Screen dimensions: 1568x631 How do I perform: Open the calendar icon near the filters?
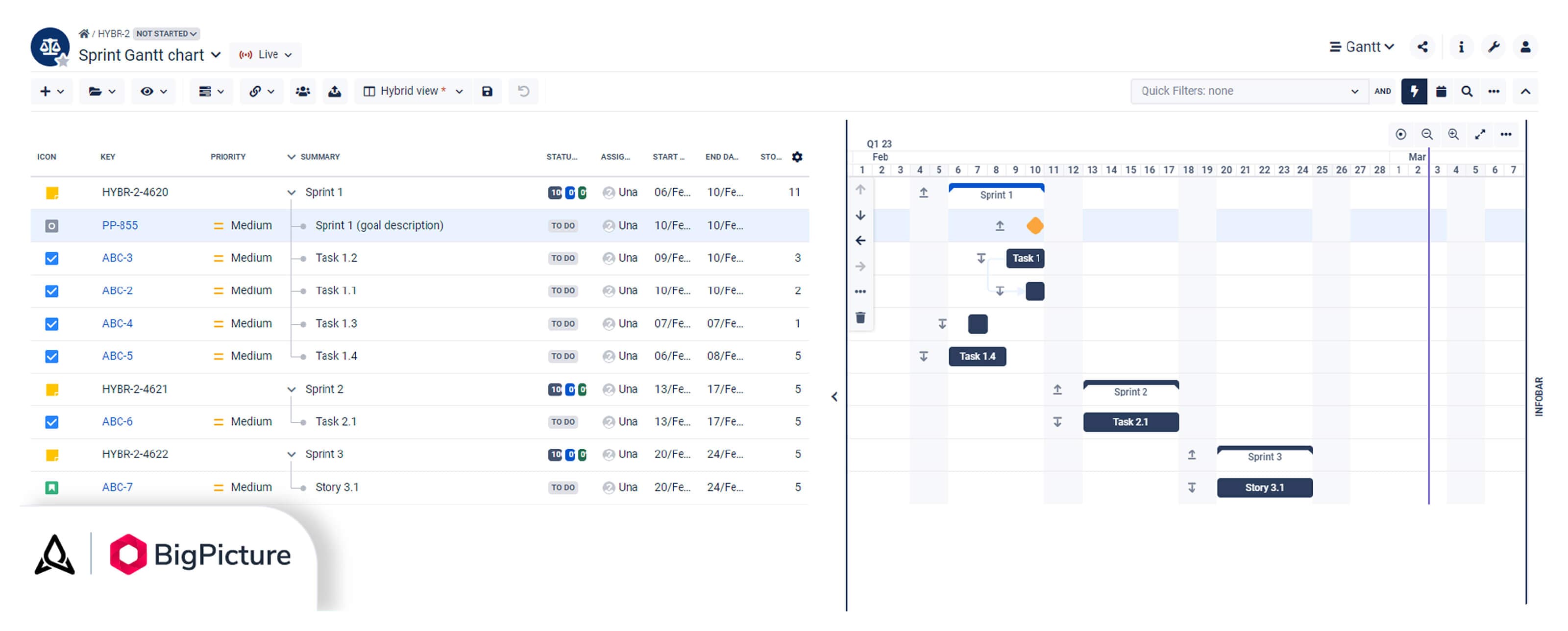tap(1441, 91)
